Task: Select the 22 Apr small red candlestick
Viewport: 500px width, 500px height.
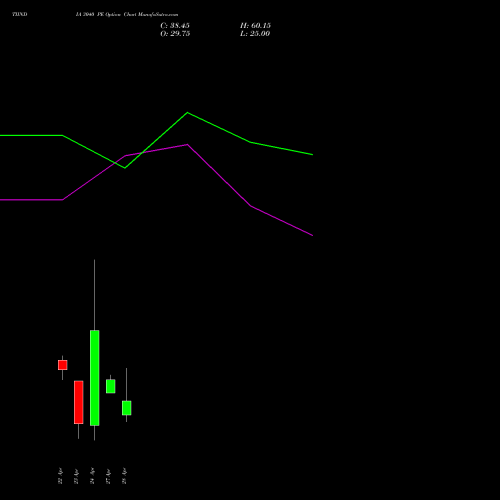Action: click(x=62, y=365)
